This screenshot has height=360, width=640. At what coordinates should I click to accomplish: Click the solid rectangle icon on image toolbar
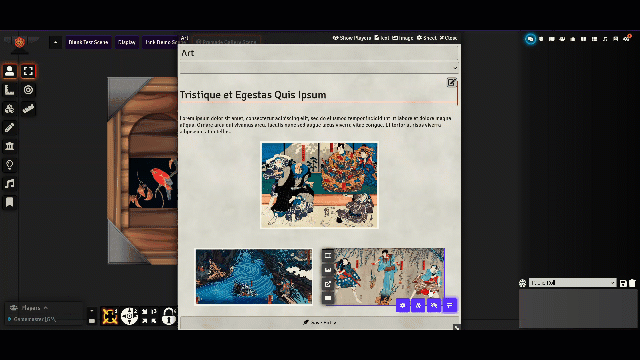pos(328,298)
